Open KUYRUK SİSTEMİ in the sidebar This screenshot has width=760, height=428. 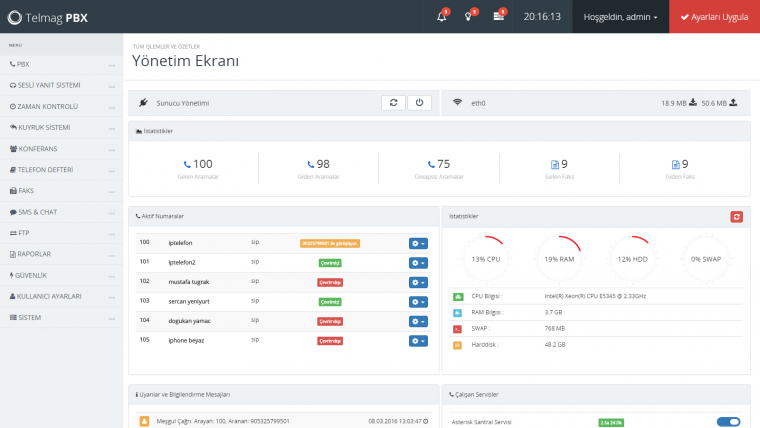click(62, 127)
